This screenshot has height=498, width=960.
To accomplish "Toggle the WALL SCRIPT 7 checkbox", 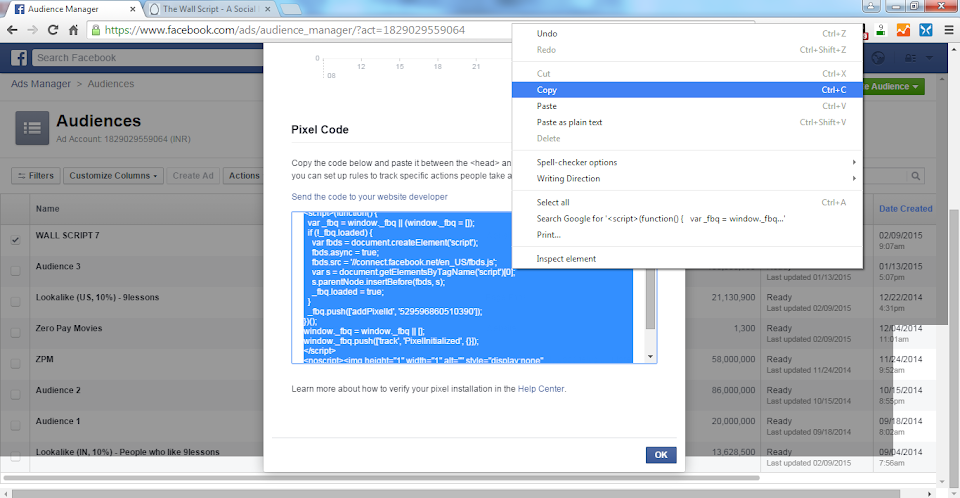I will point(15,240).
